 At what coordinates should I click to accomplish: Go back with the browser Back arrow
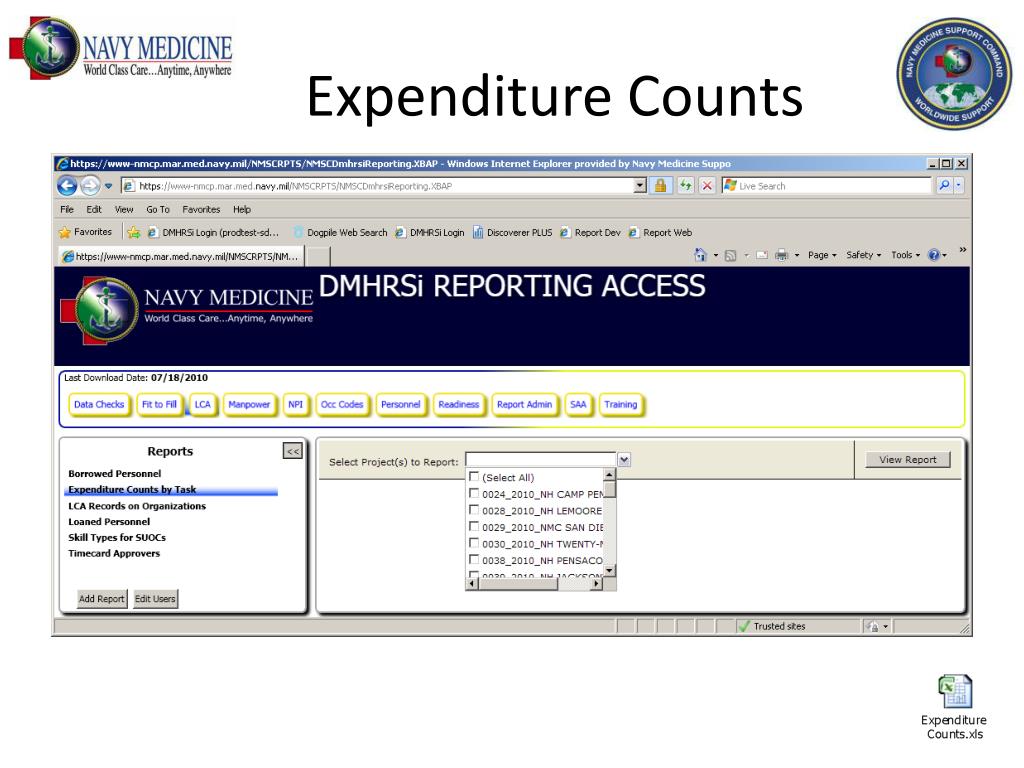(x=67, y=186)
